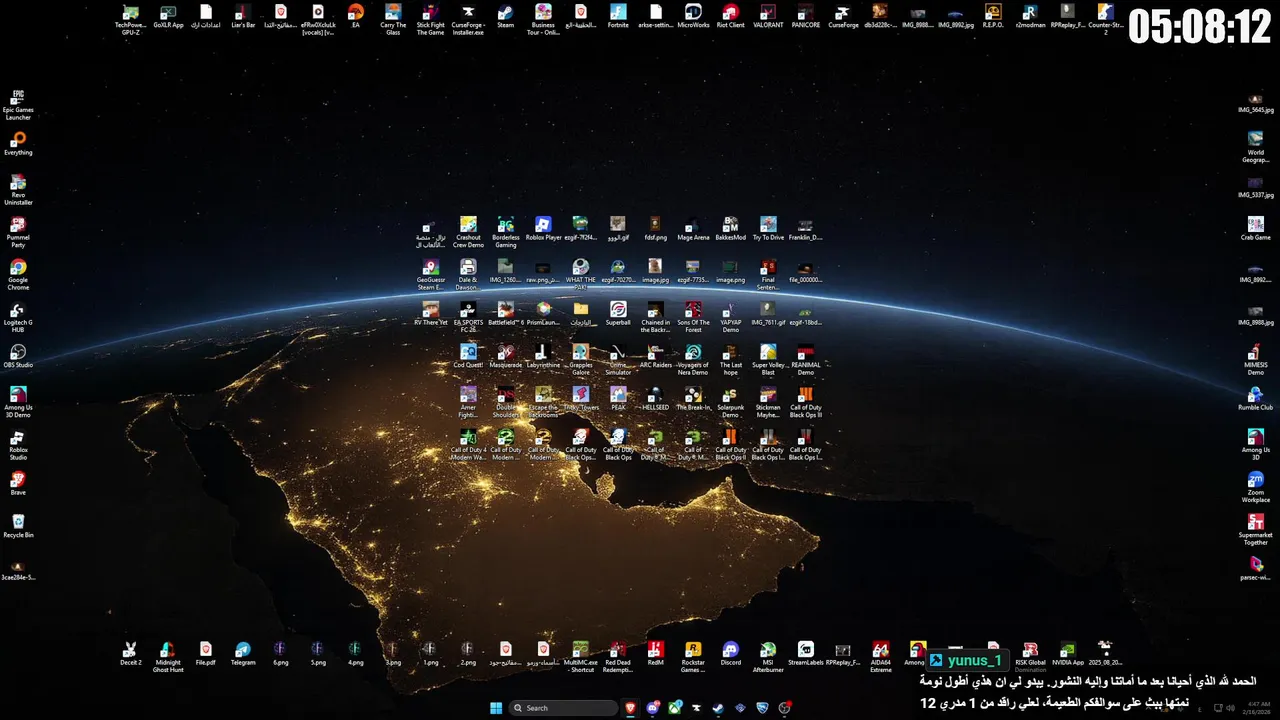Open File.pdf on the desktop
Viewport: 1280px width, 720px height.
pyautogui.click(x=205, y=654)
